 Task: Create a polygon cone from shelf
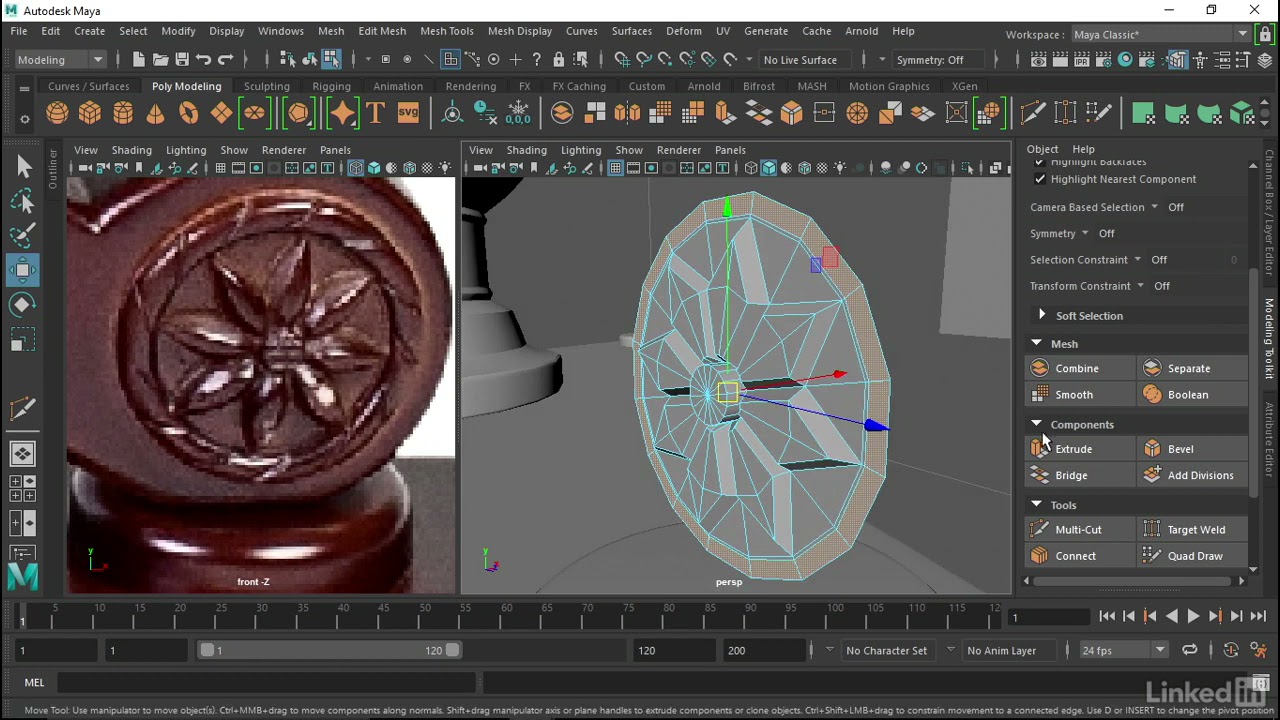[156, 113]
